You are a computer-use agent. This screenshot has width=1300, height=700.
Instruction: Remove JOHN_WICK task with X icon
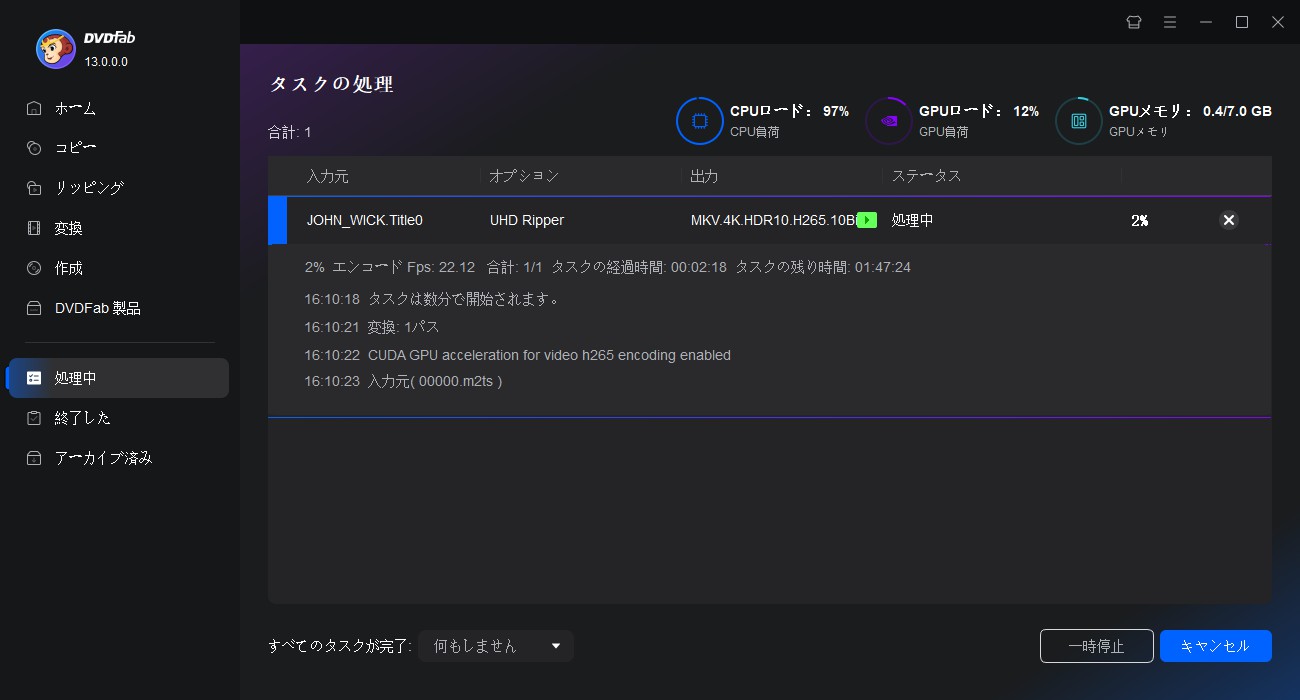[x=1229, y=220]
